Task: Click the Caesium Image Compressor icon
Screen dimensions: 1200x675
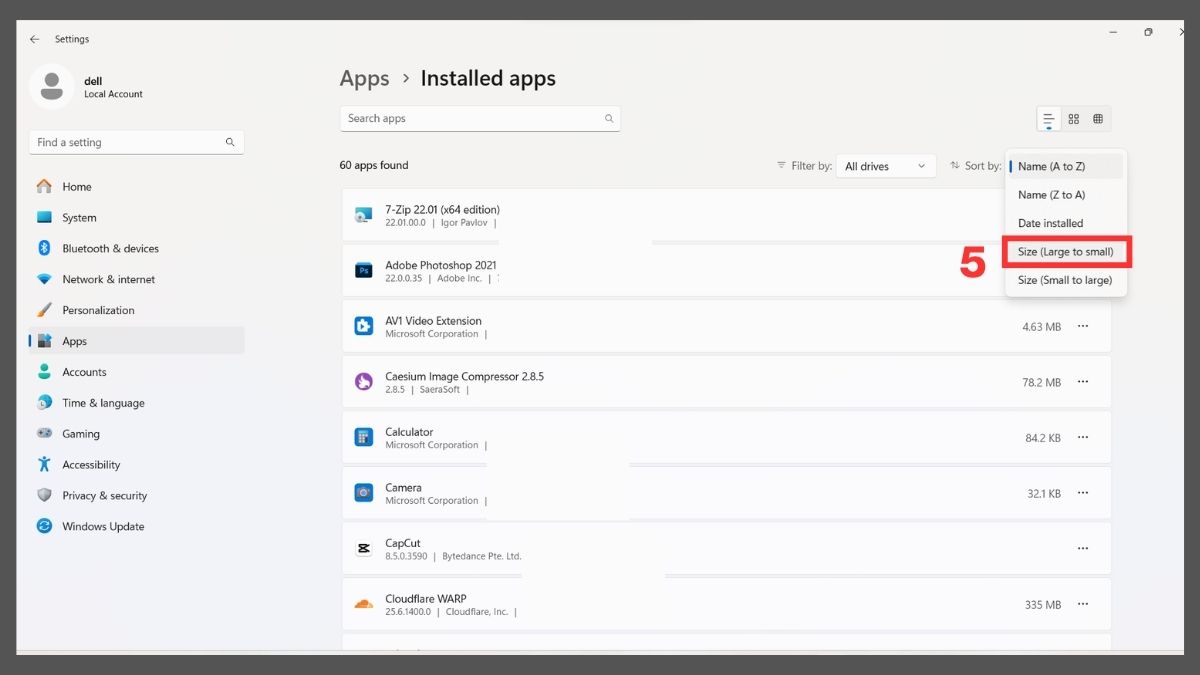Action: click(364, 382)
